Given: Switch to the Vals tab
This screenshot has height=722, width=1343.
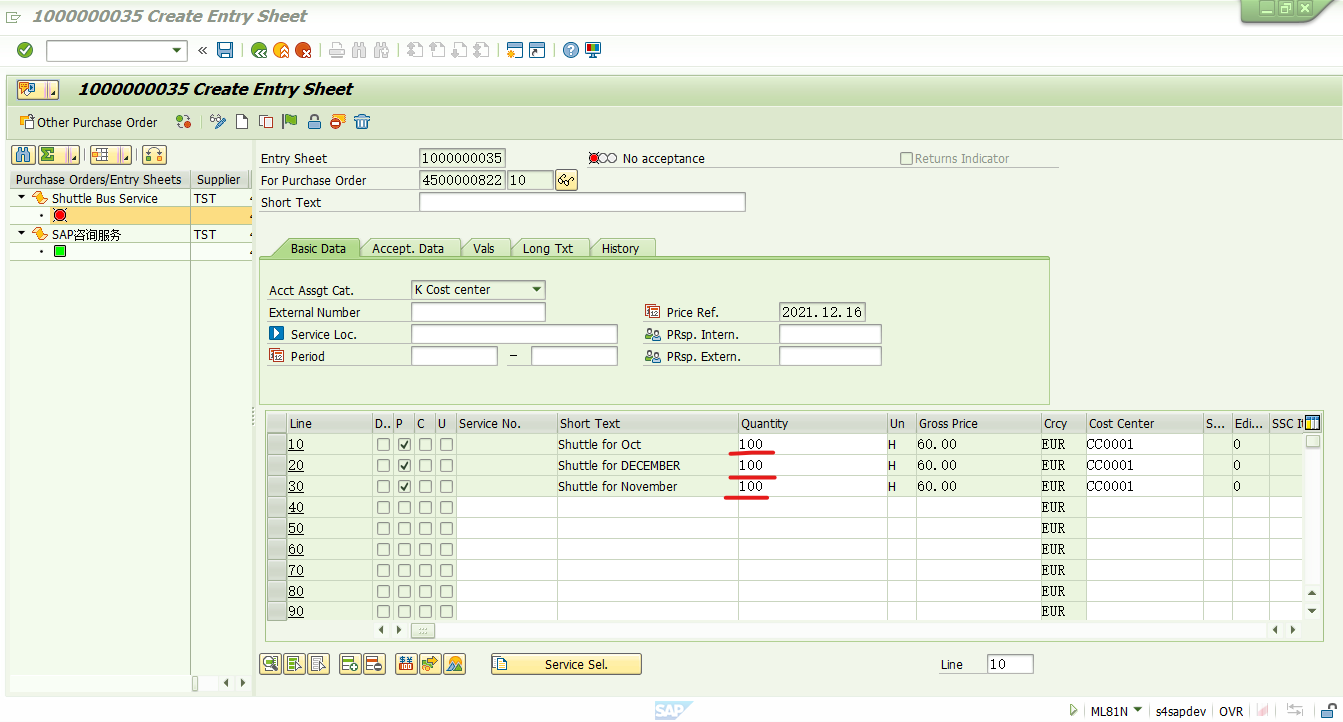Looking at the screenshot, I should (x=484, y=248).
